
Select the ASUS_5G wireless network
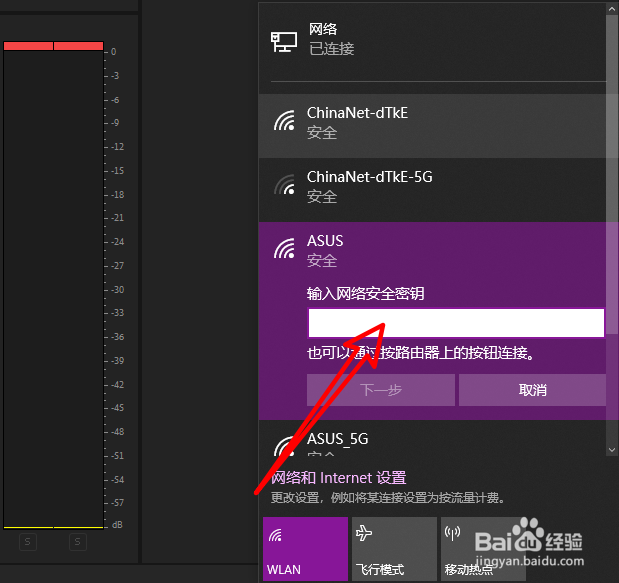432,440
